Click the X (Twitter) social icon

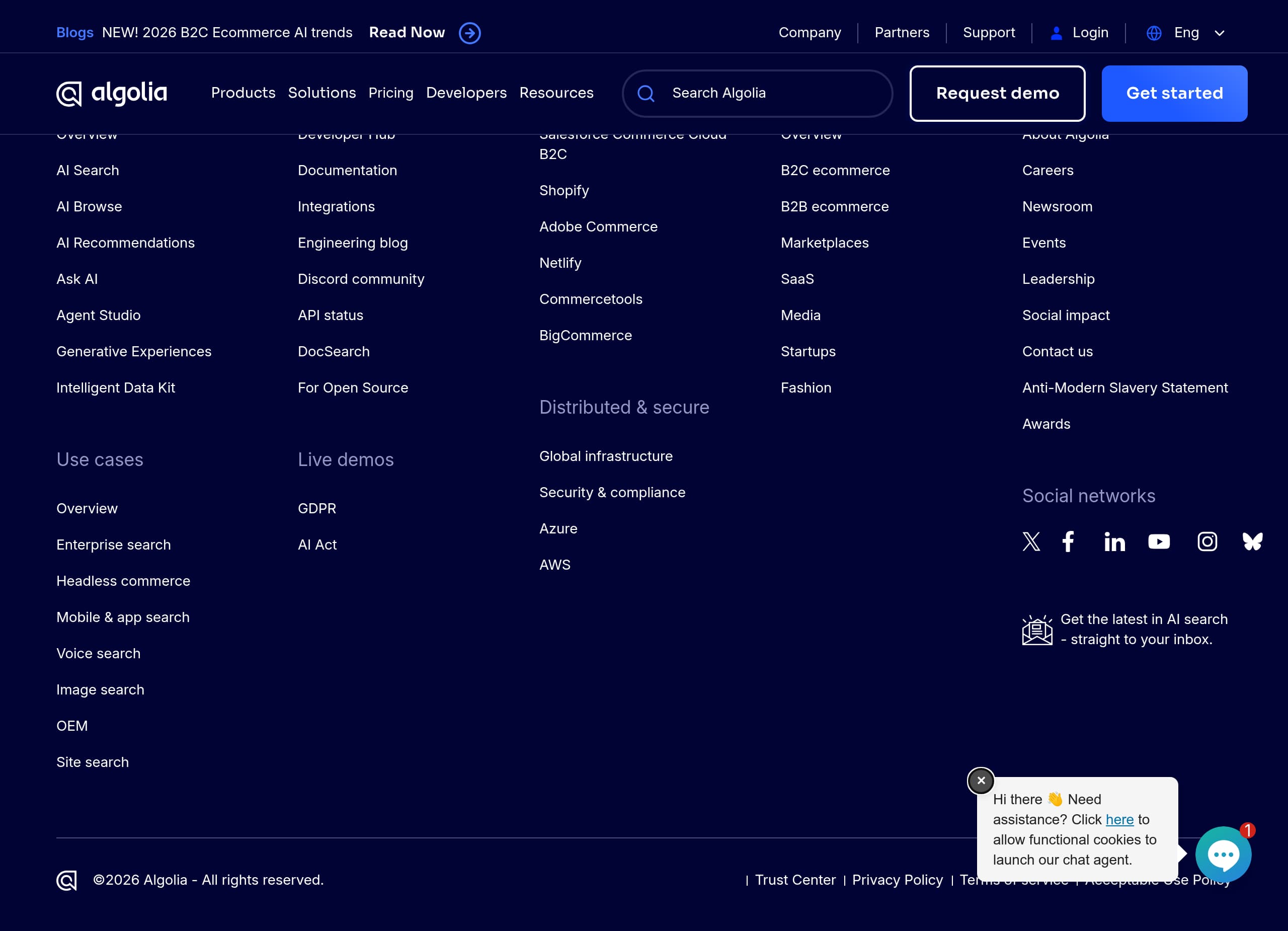(1031, 541)
